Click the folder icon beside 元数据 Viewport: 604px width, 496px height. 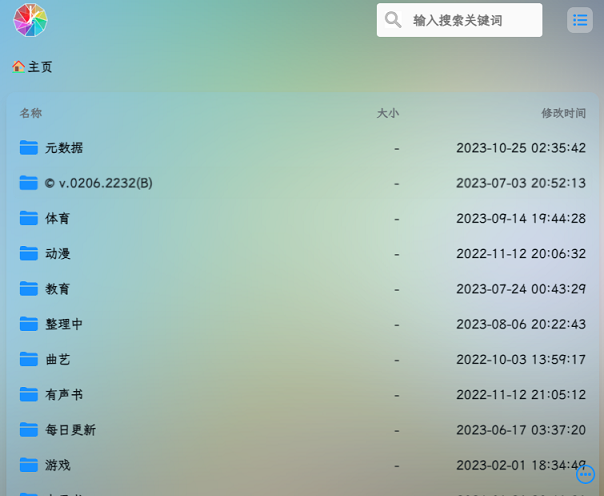28,148
